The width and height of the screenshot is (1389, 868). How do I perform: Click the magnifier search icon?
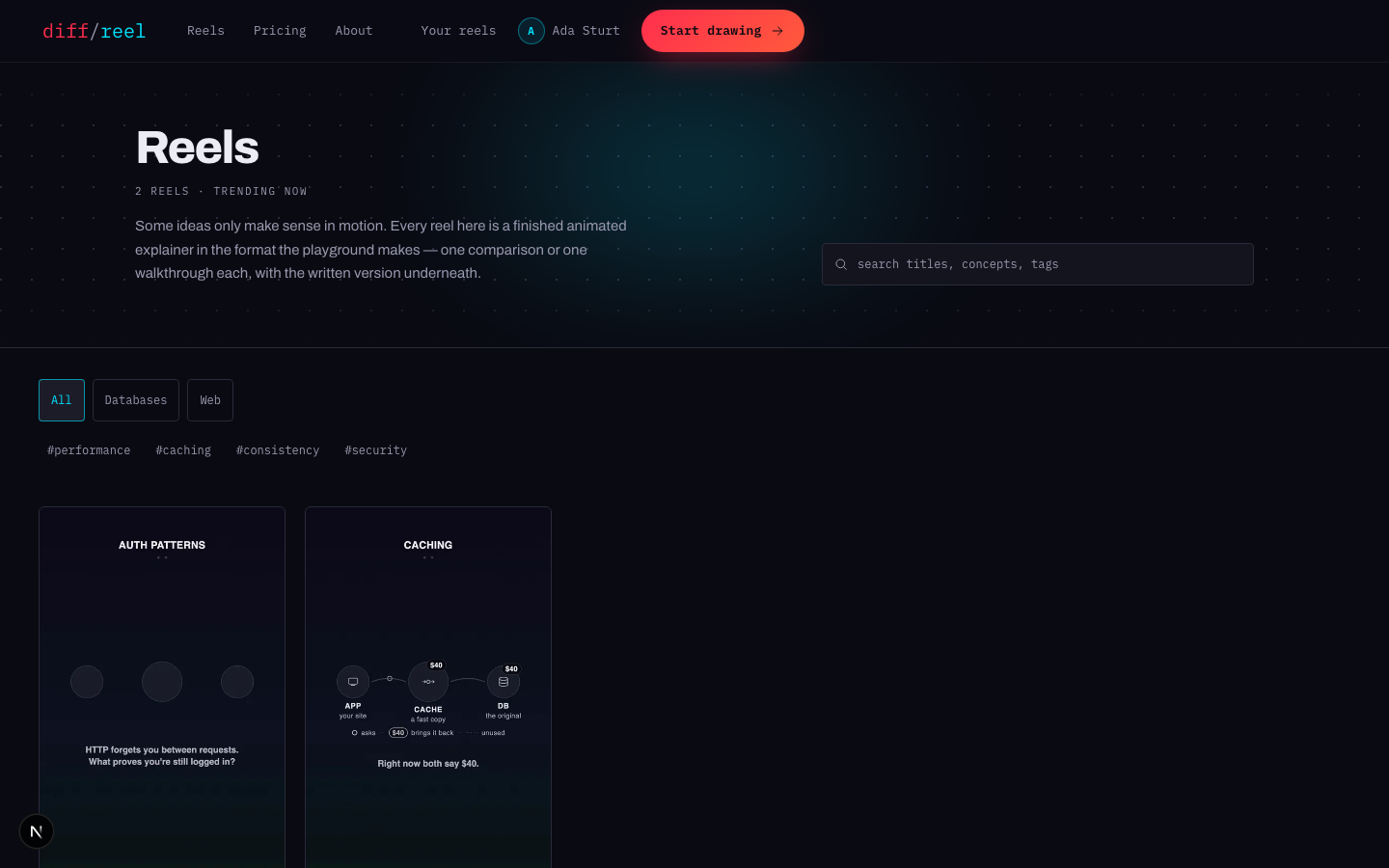(841, 264)
